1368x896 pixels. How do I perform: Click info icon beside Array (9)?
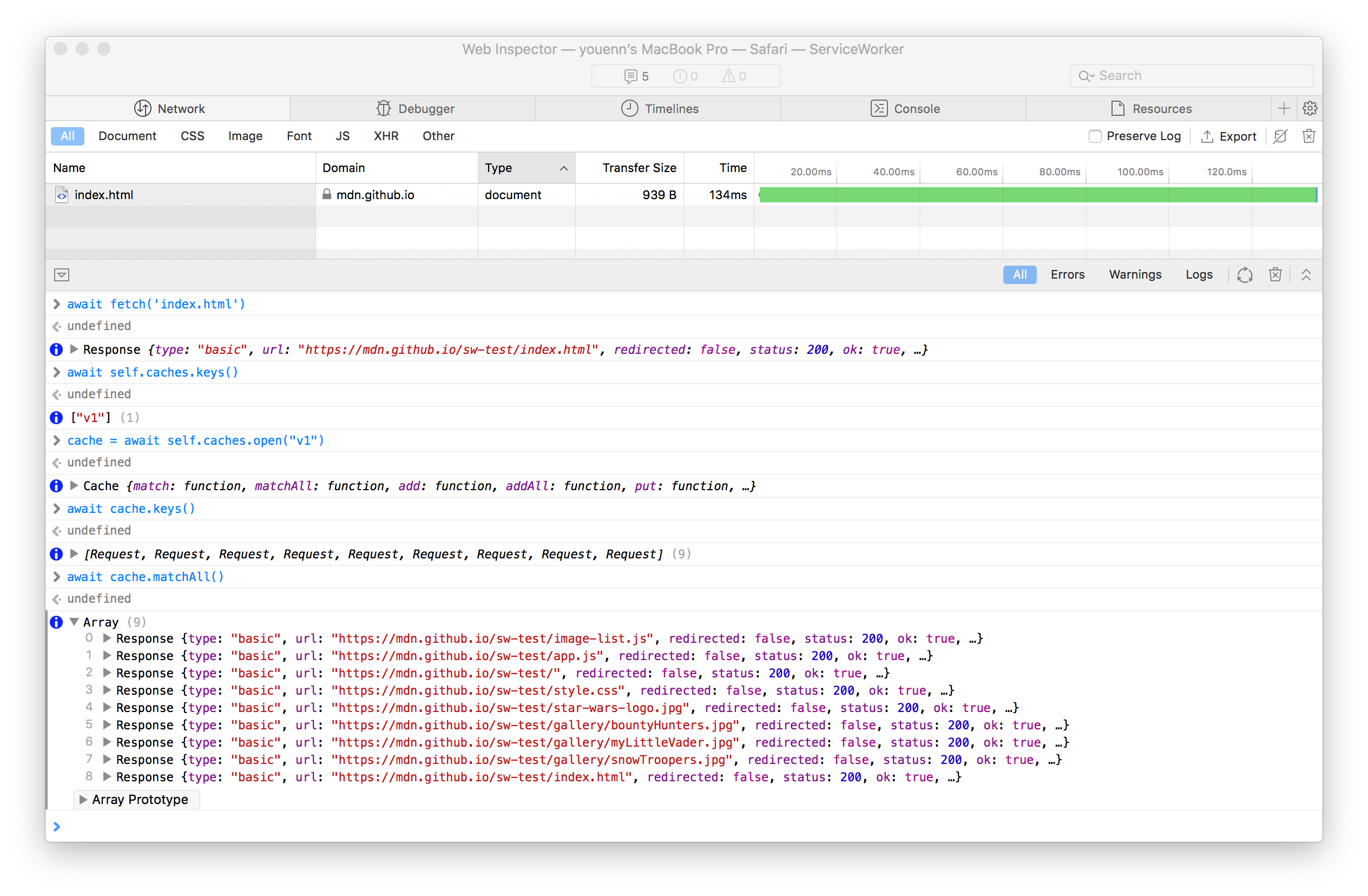tap(56, 622)
